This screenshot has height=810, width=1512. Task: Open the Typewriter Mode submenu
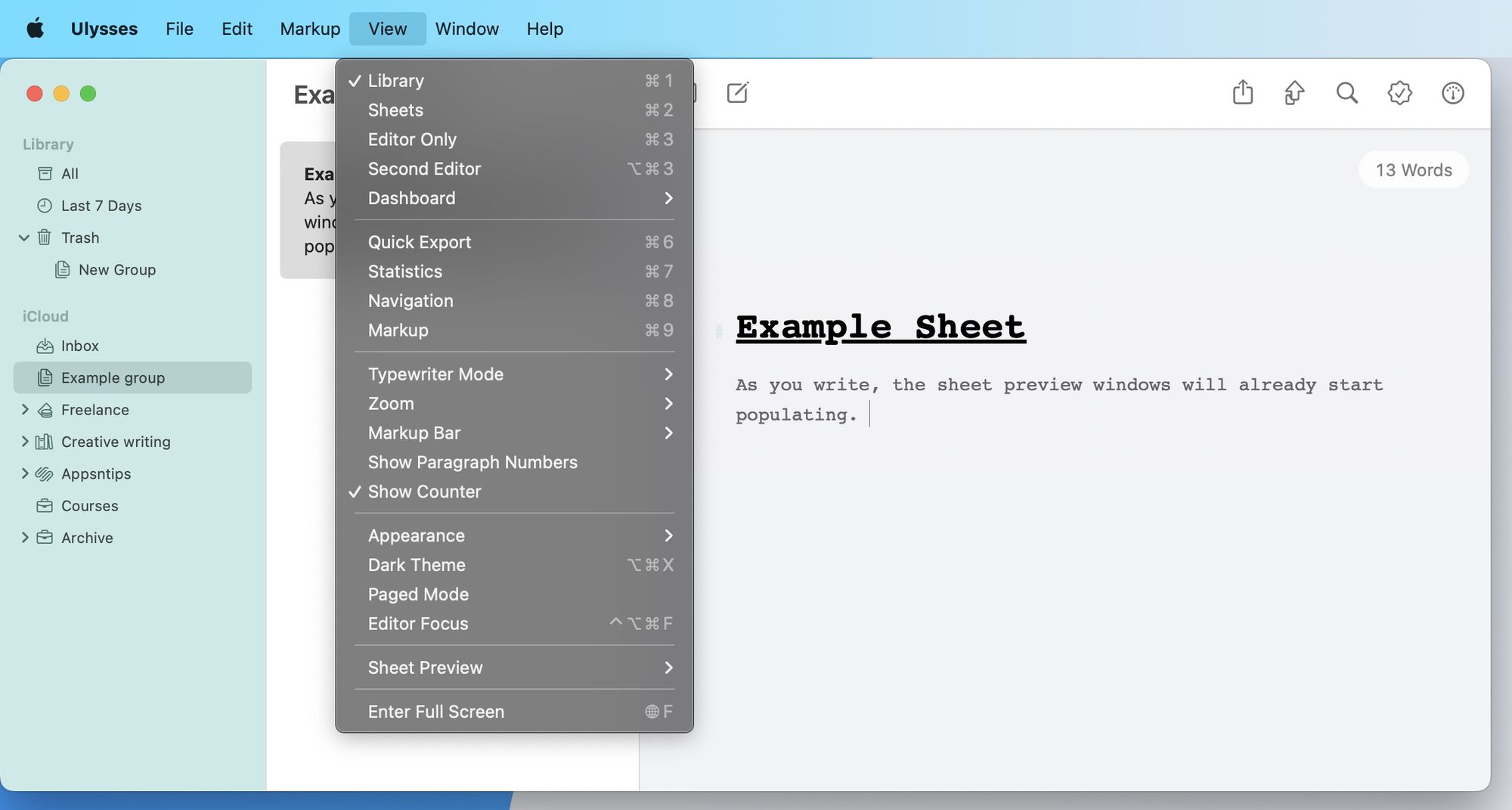click(435, 374)
